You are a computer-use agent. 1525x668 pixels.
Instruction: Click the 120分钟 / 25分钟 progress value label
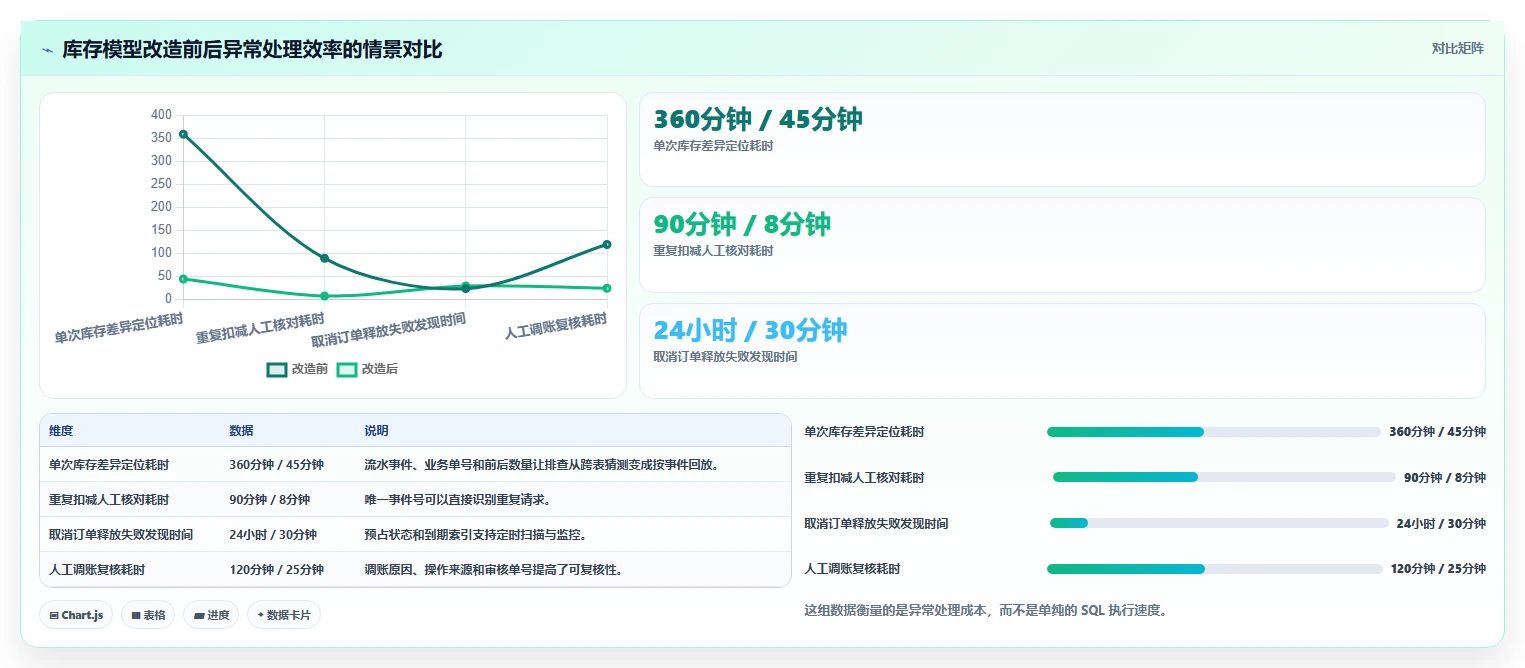[x=1438, y=569]
